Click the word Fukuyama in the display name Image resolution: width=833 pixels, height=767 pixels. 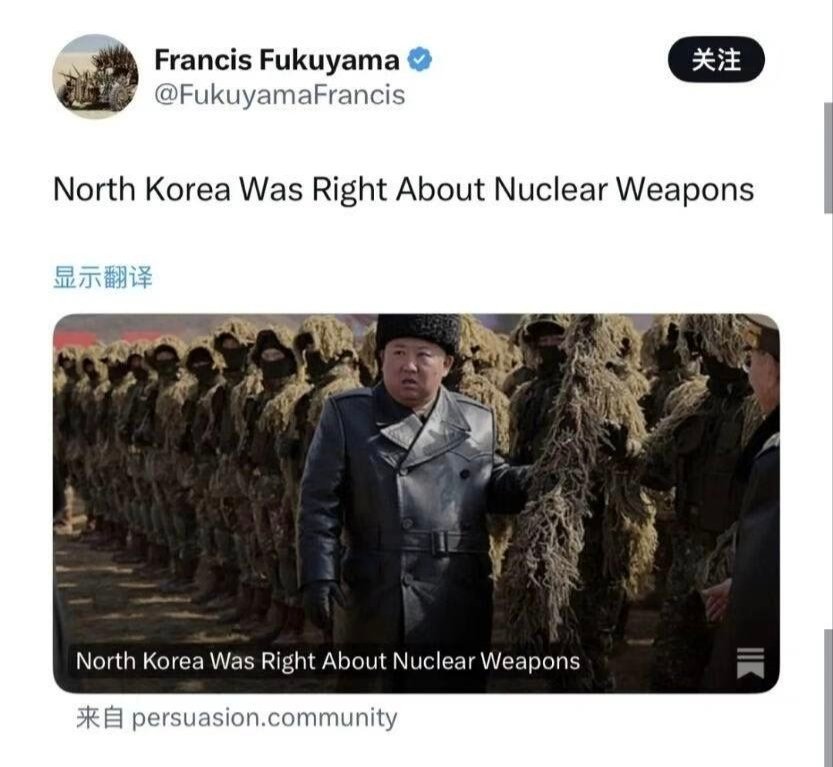329,59
